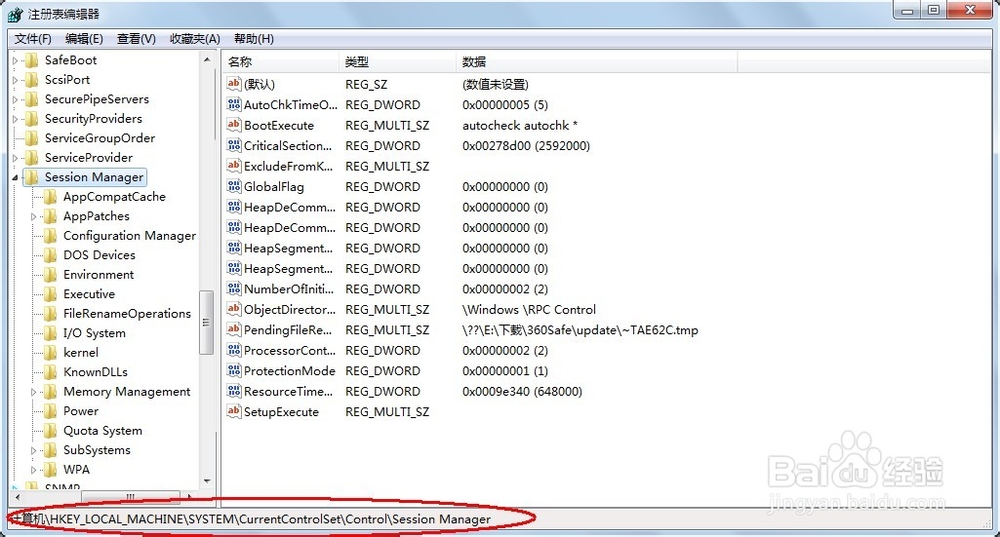Sort by the 类型 column header
This screenshot has height=537, width=1000.
click(x=397, y=62)
